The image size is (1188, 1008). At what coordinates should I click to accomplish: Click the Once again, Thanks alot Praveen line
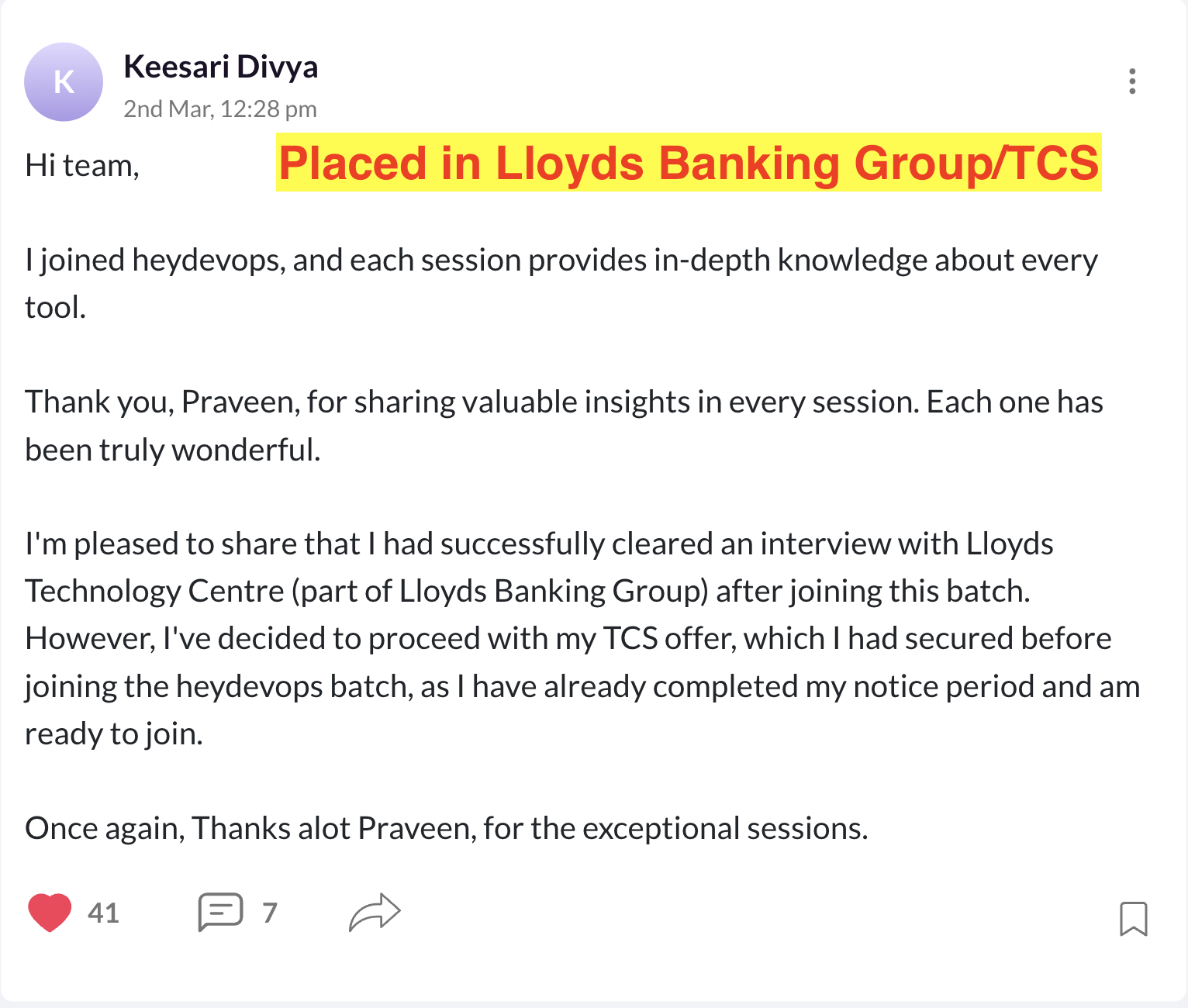click(x=446, y=829)
